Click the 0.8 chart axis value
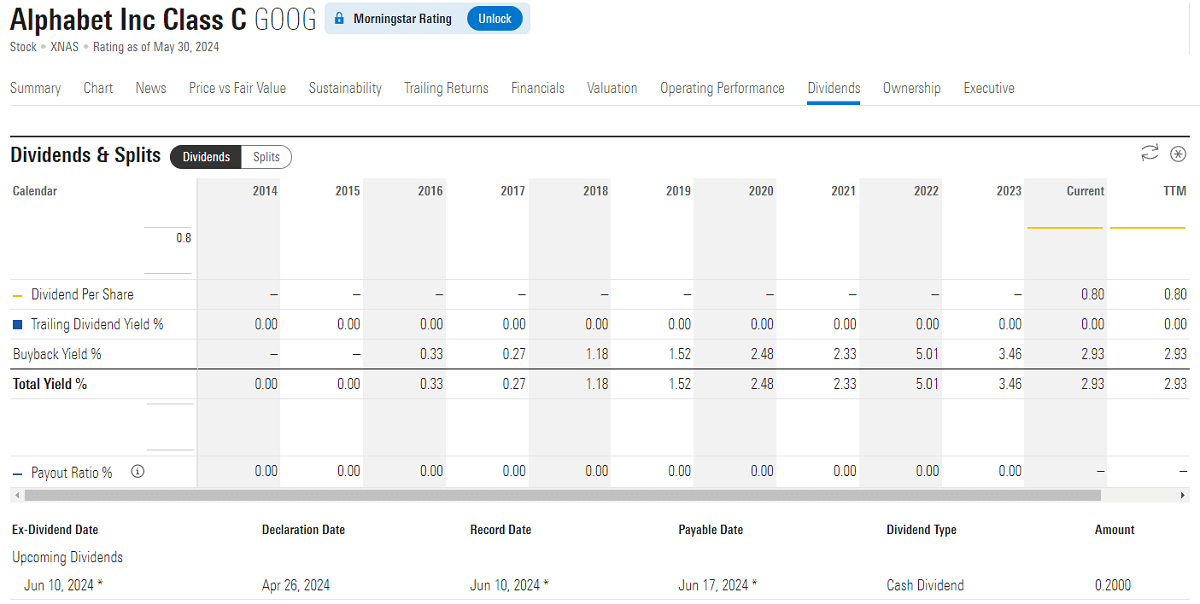This screenshot has width=1200, height=604. (184, 238)
